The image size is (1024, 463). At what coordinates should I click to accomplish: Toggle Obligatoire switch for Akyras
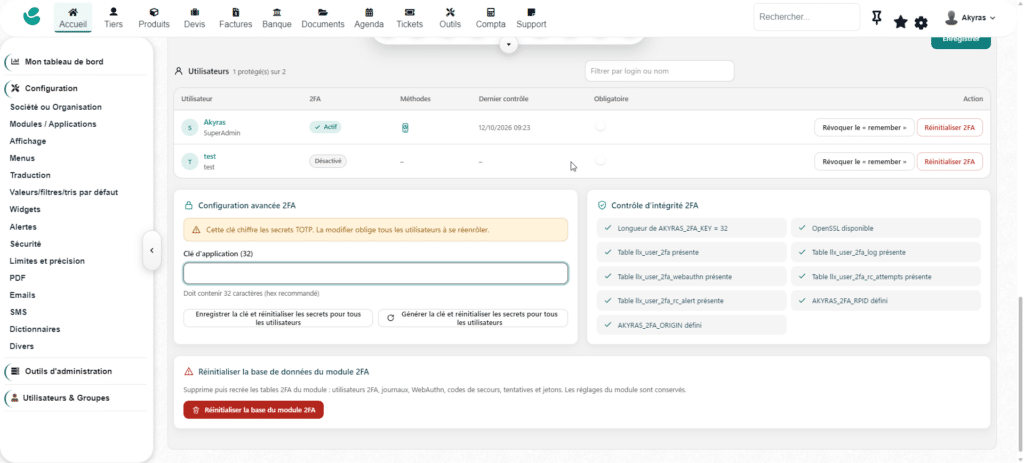pos(600,127)
